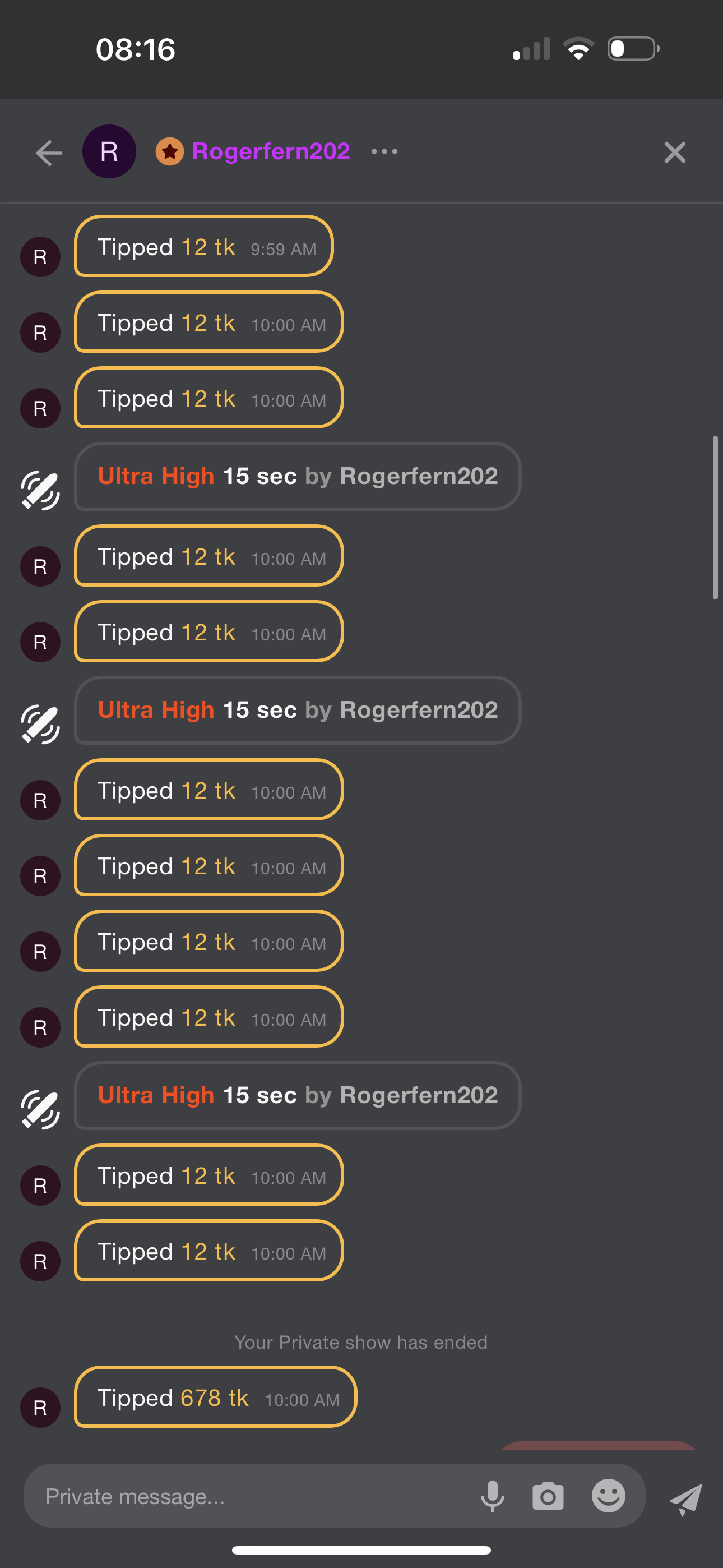Tap the back arrow in chat header
Viewport: 723px width, 1568px height.
pos(49,152)
